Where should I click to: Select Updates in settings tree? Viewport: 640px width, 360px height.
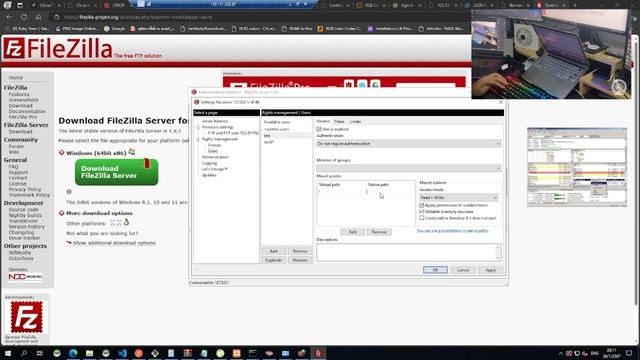click(209, 175)
